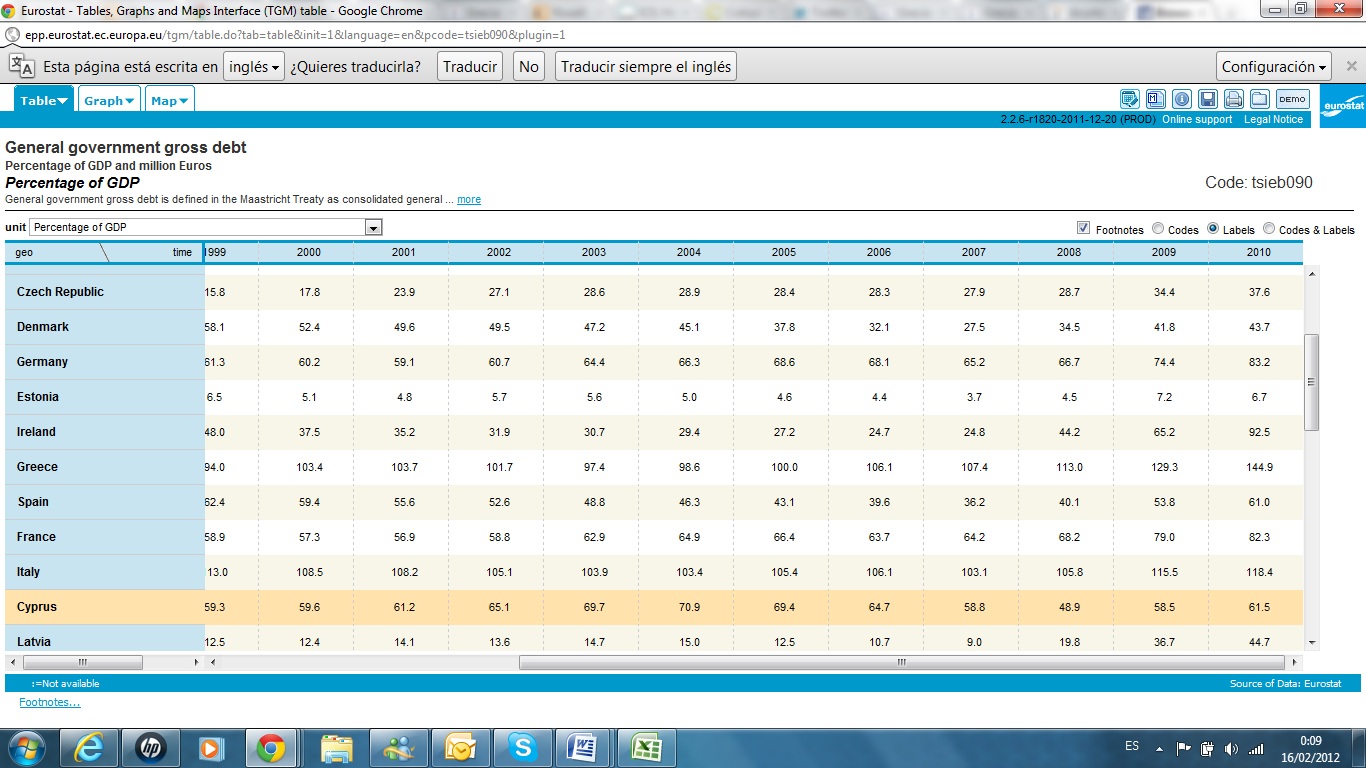1366x768 pixels.
Task: Click the 2010 column header
Action: tap(1258, 252)
